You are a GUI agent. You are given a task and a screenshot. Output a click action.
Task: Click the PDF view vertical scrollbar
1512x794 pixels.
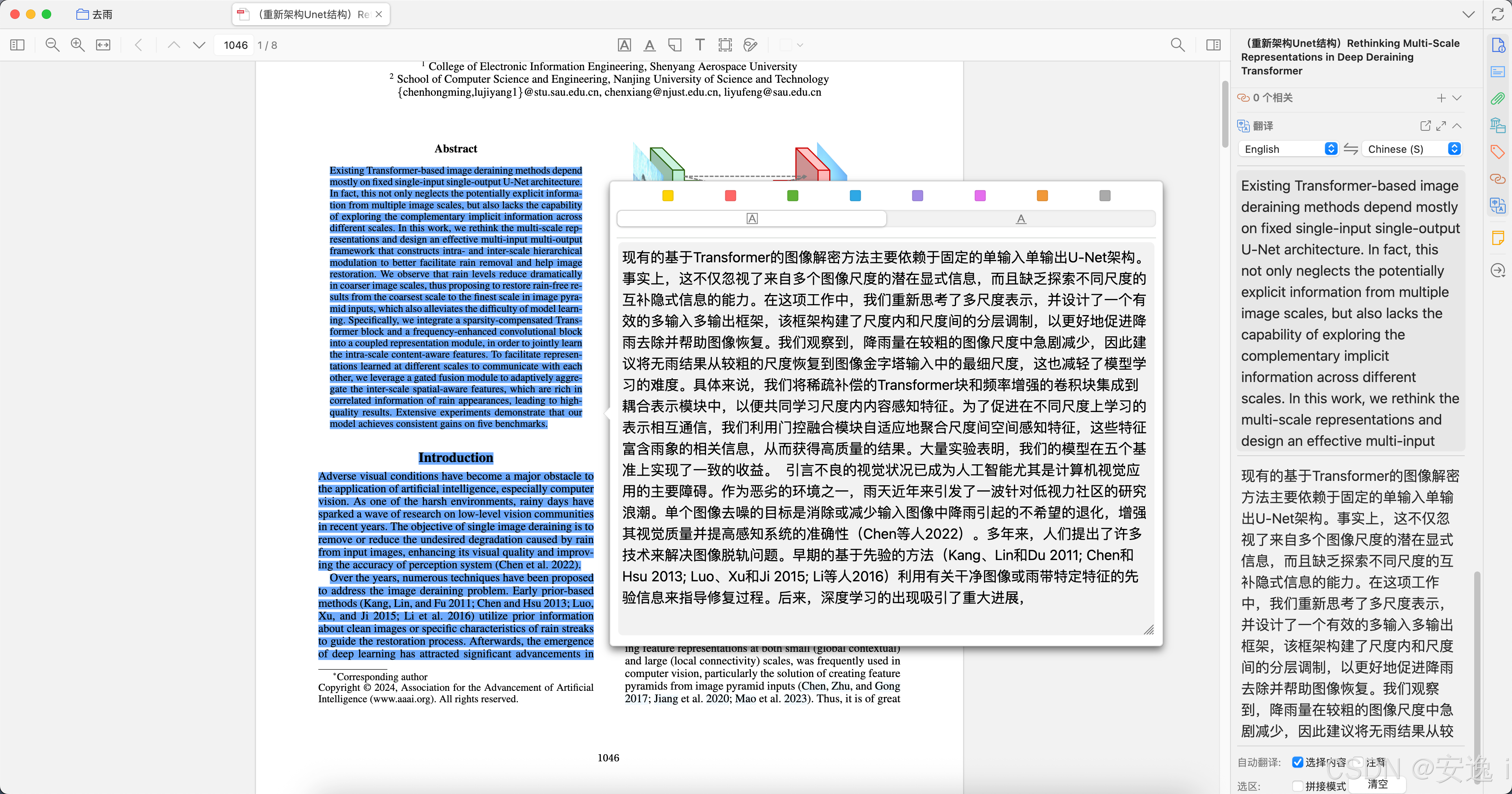click(1225, 115)
